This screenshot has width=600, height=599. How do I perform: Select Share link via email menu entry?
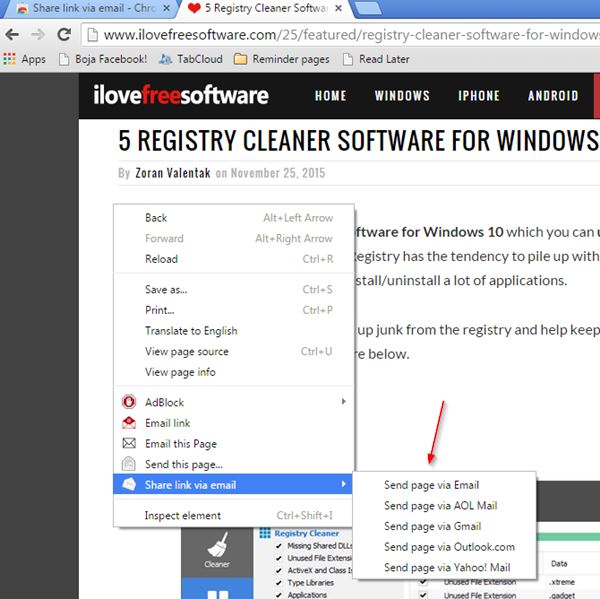[233, 485]
